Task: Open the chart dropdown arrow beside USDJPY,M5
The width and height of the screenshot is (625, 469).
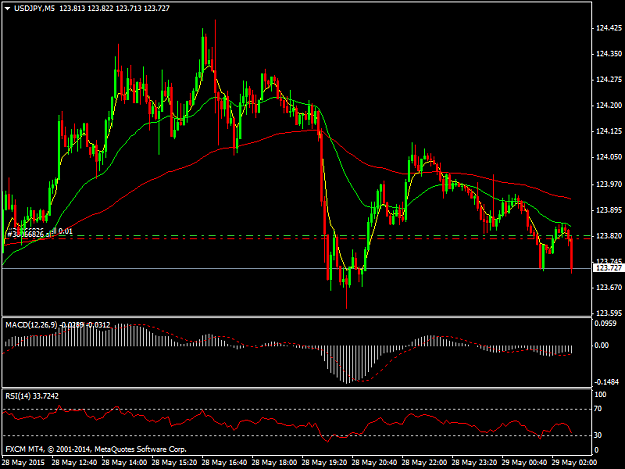Action: (x=7, y=8)
